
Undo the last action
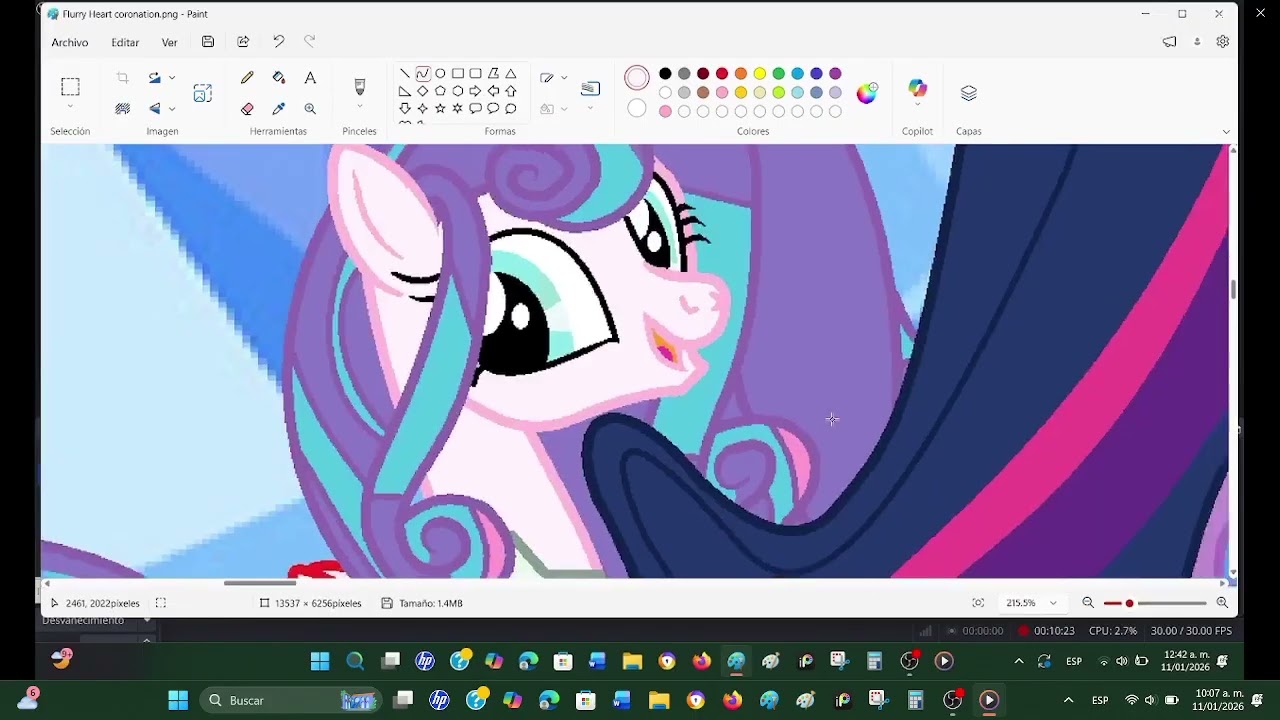279,41
